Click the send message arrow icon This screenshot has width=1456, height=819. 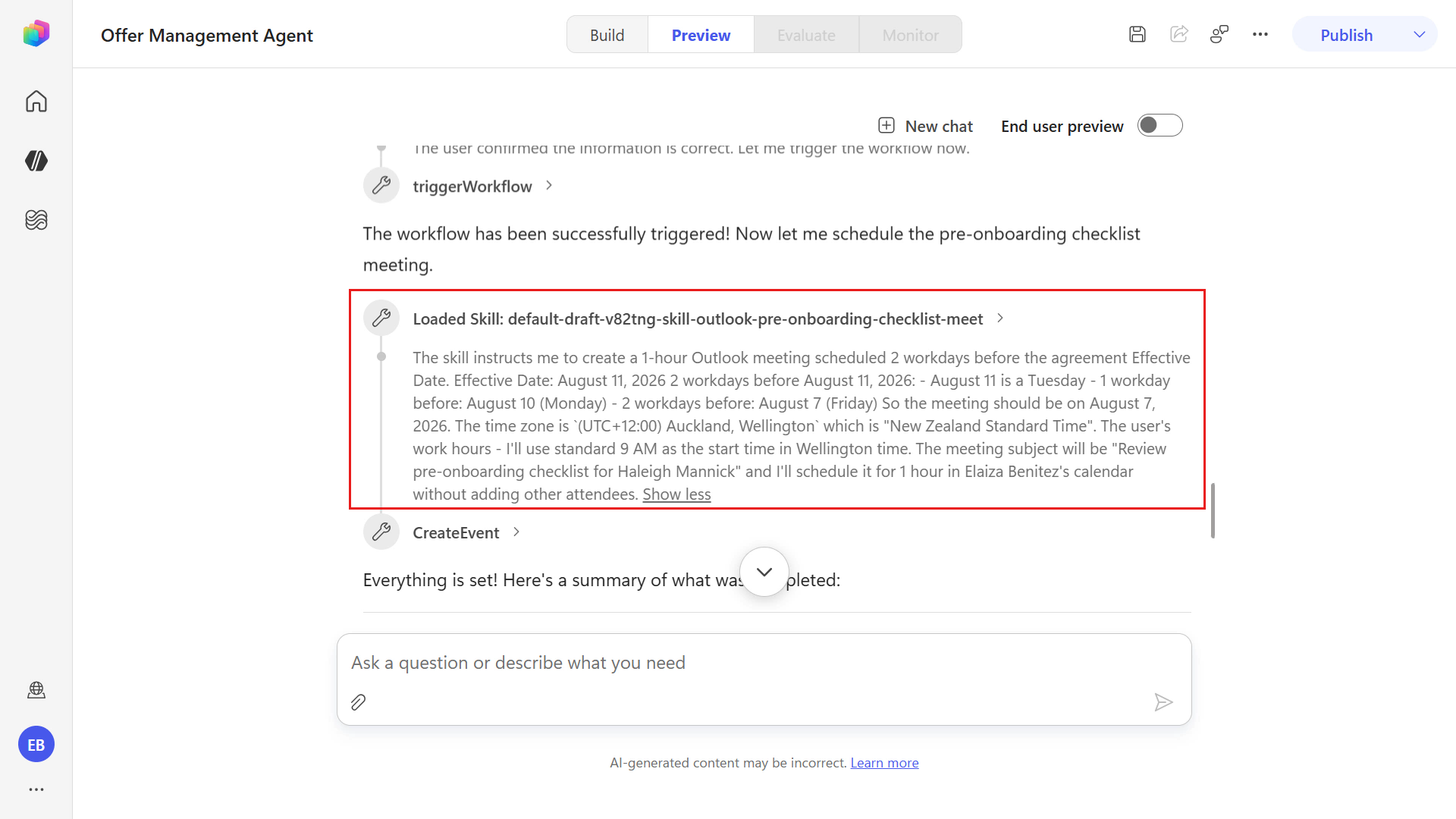pos(1163,702)
